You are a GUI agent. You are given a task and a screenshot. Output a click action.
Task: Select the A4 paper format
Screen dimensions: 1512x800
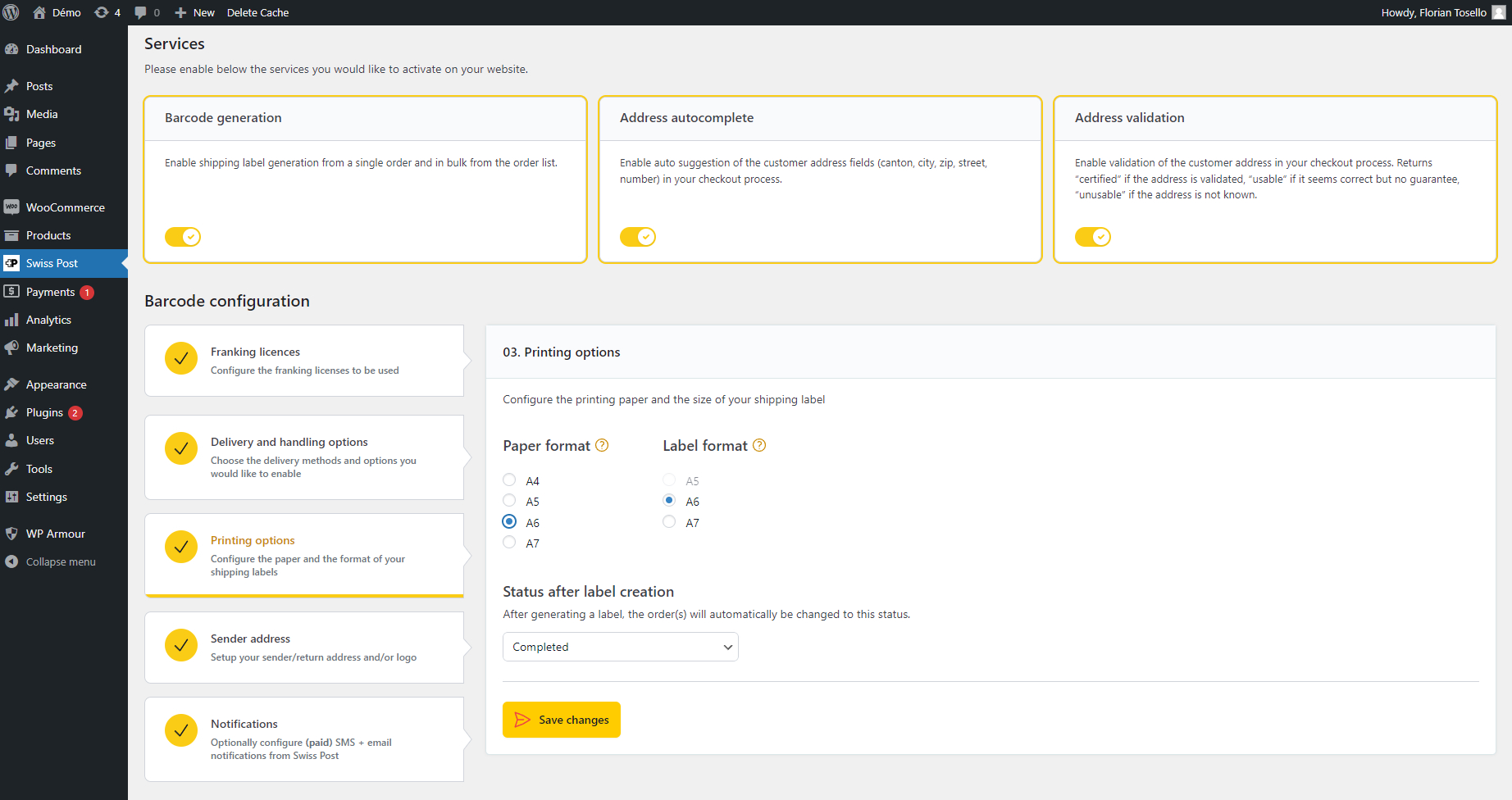509,480
